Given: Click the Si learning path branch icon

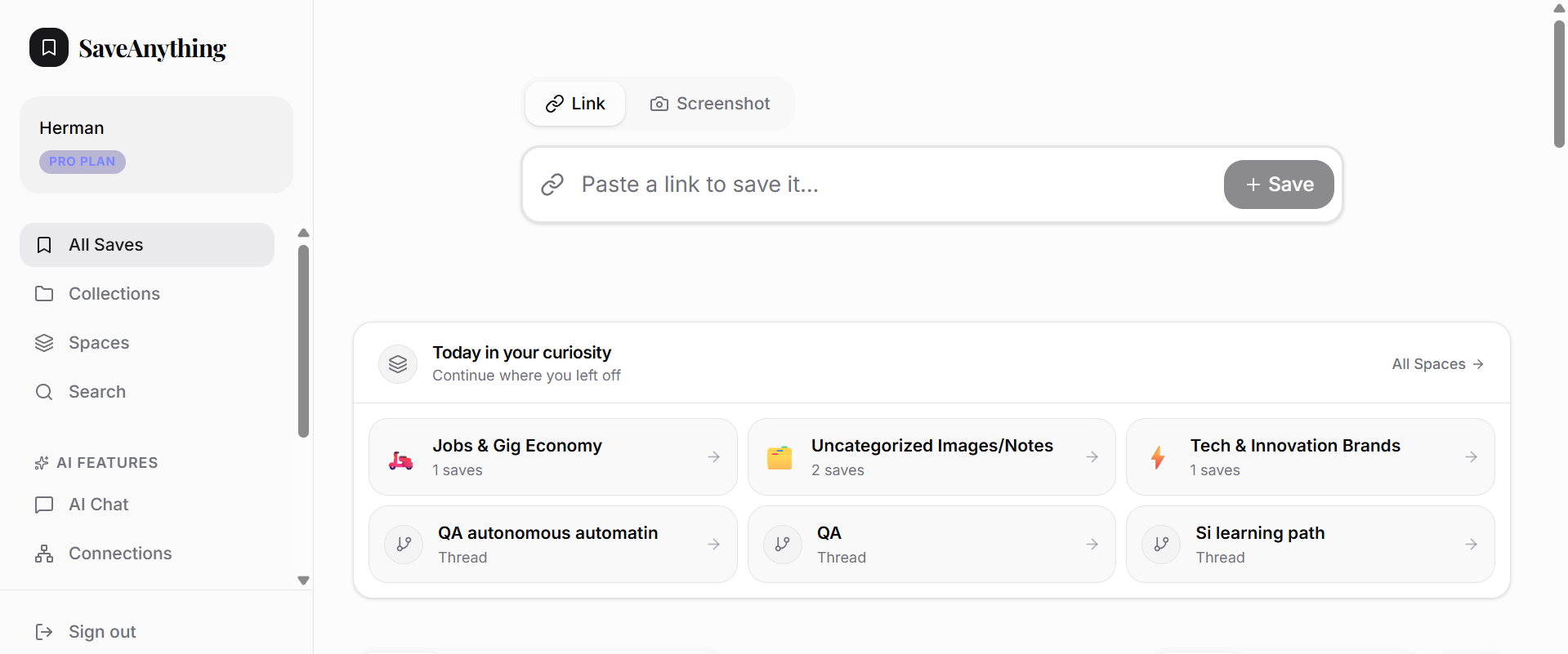Looking at the screenshot, I should tap(1161, 545).
